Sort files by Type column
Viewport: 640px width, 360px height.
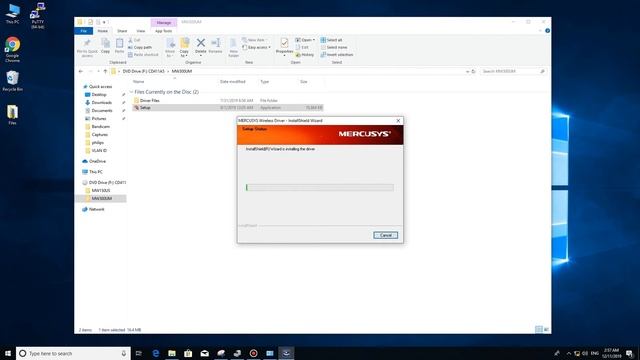click(264, 82)
